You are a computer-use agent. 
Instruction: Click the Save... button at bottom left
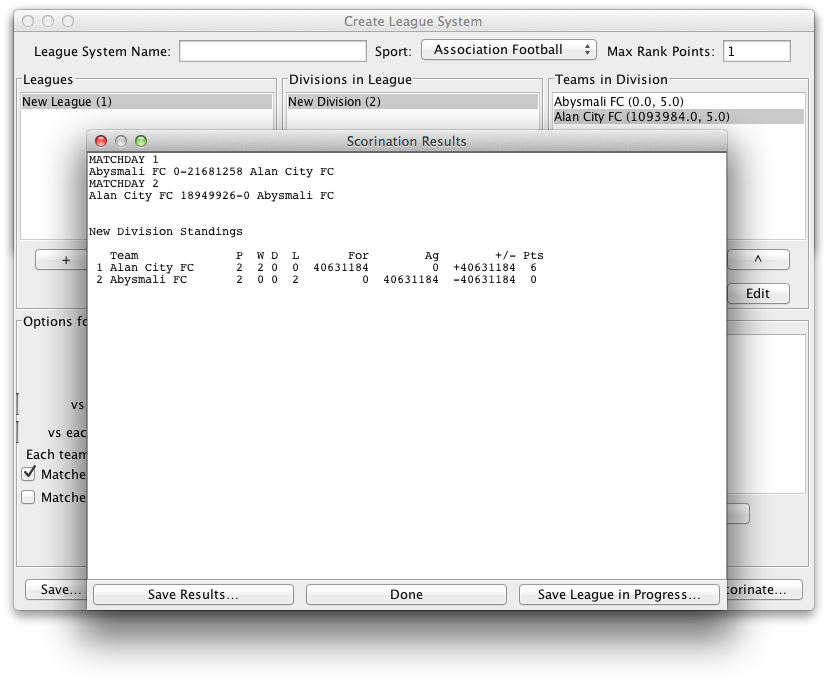(x=55, y=590)
